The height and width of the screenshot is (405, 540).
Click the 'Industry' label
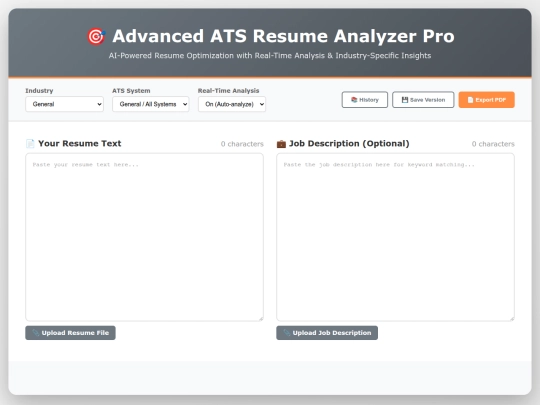coord(39,91)
